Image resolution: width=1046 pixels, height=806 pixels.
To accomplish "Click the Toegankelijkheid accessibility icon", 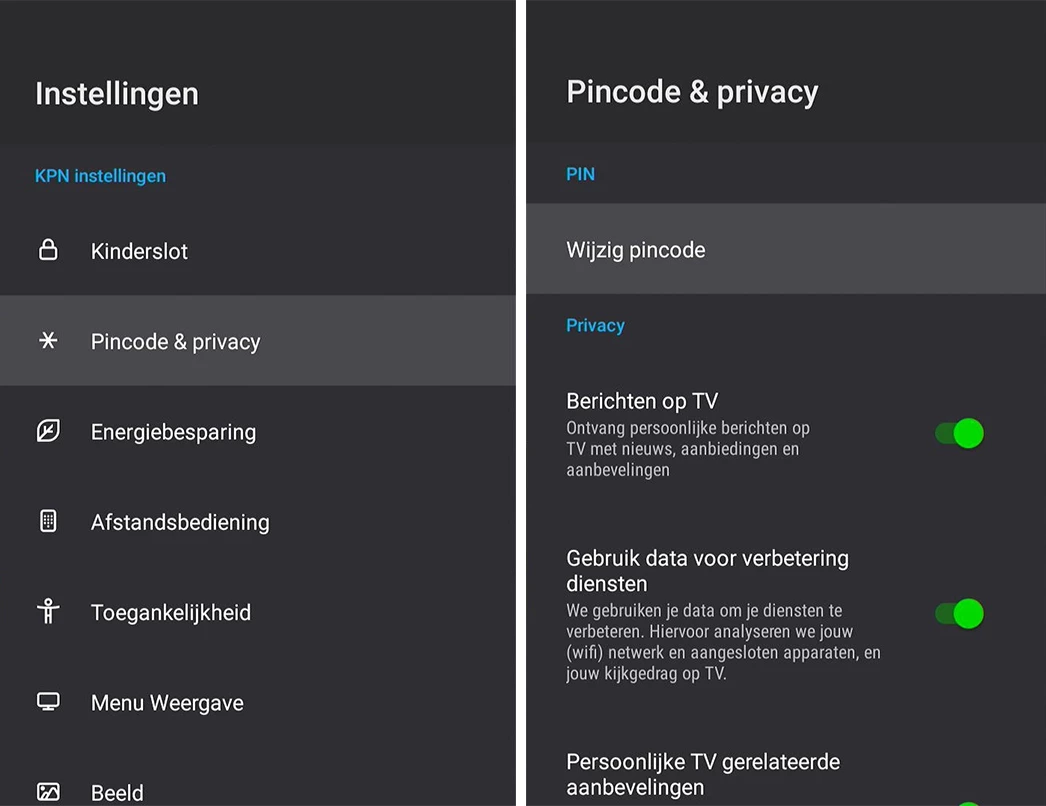I will pos(48,612).
